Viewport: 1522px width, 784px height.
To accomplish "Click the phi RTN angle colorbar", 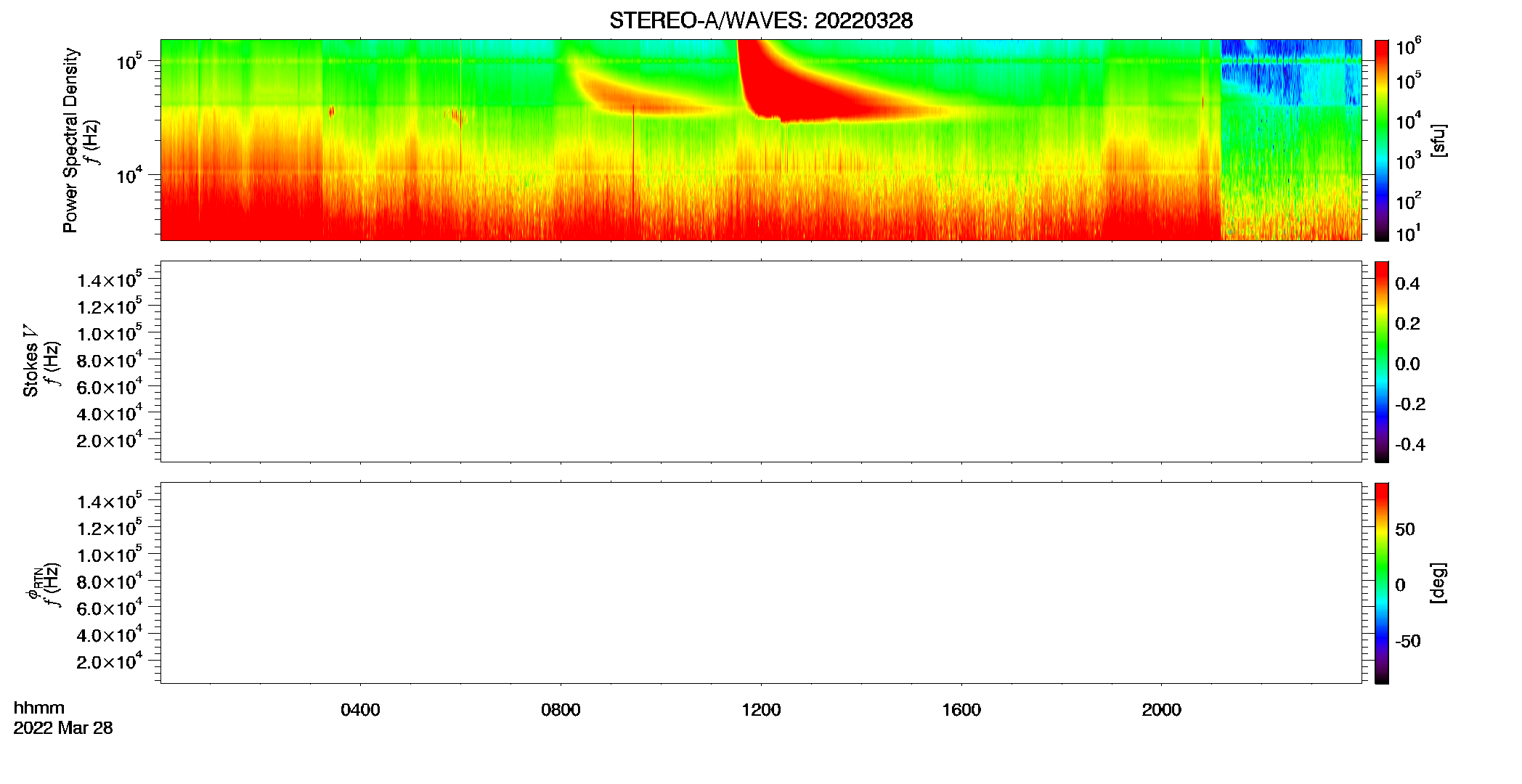I will [x=1381, y=583].
